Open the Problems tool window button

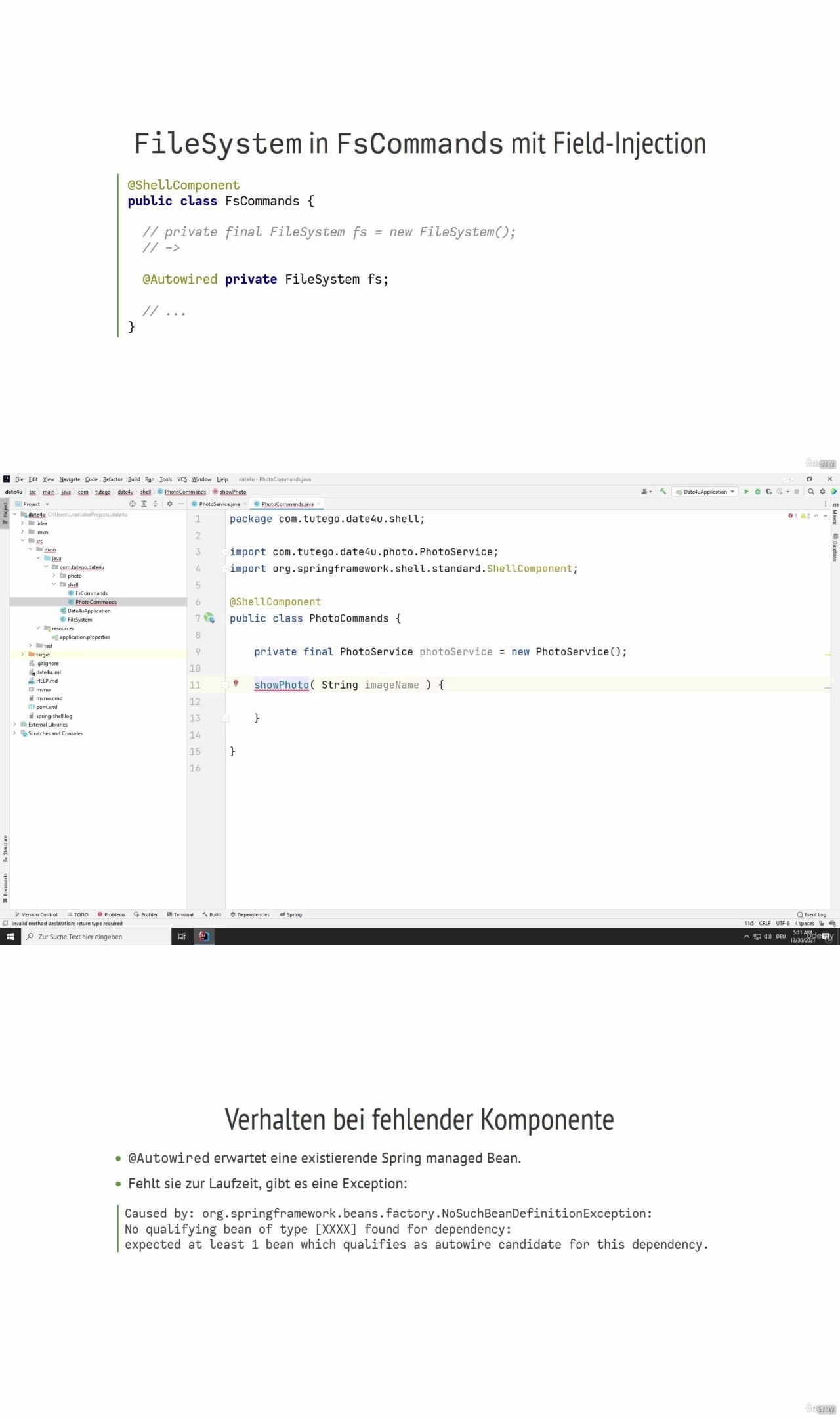[x=112, y=914]
